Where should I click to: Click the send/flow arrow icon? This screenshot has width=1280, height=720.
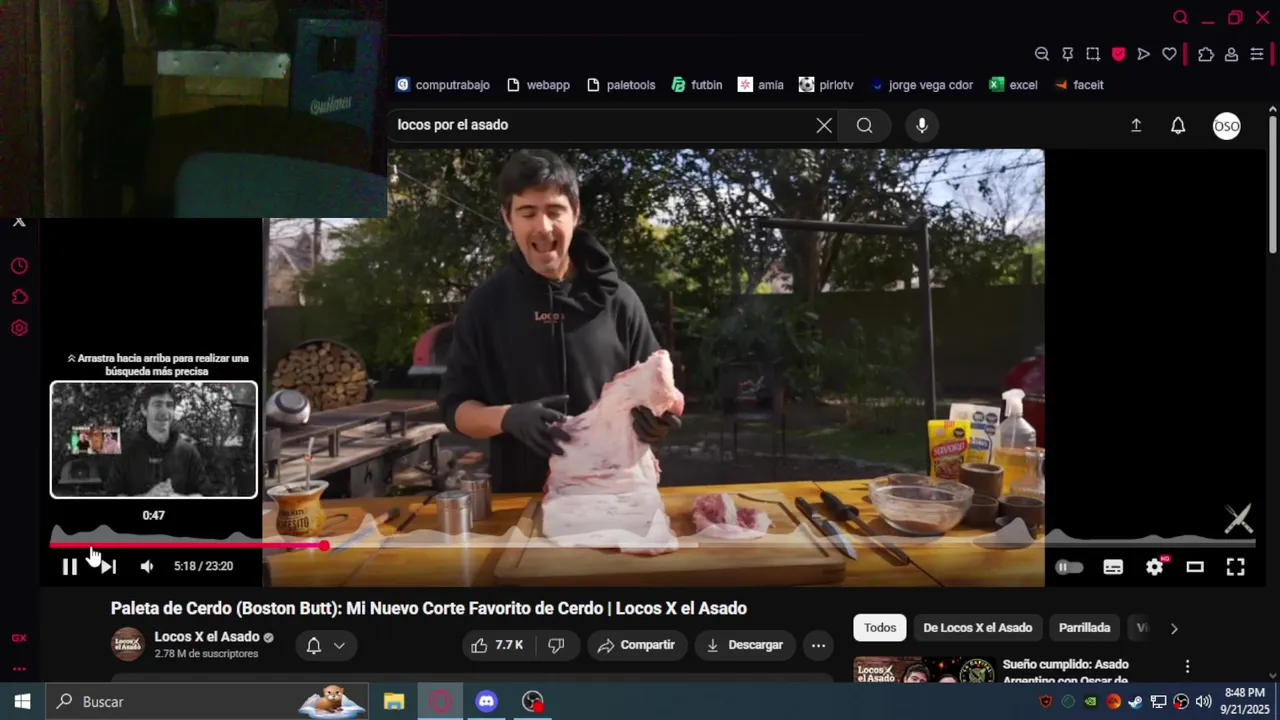click(x=1144, y=54)
